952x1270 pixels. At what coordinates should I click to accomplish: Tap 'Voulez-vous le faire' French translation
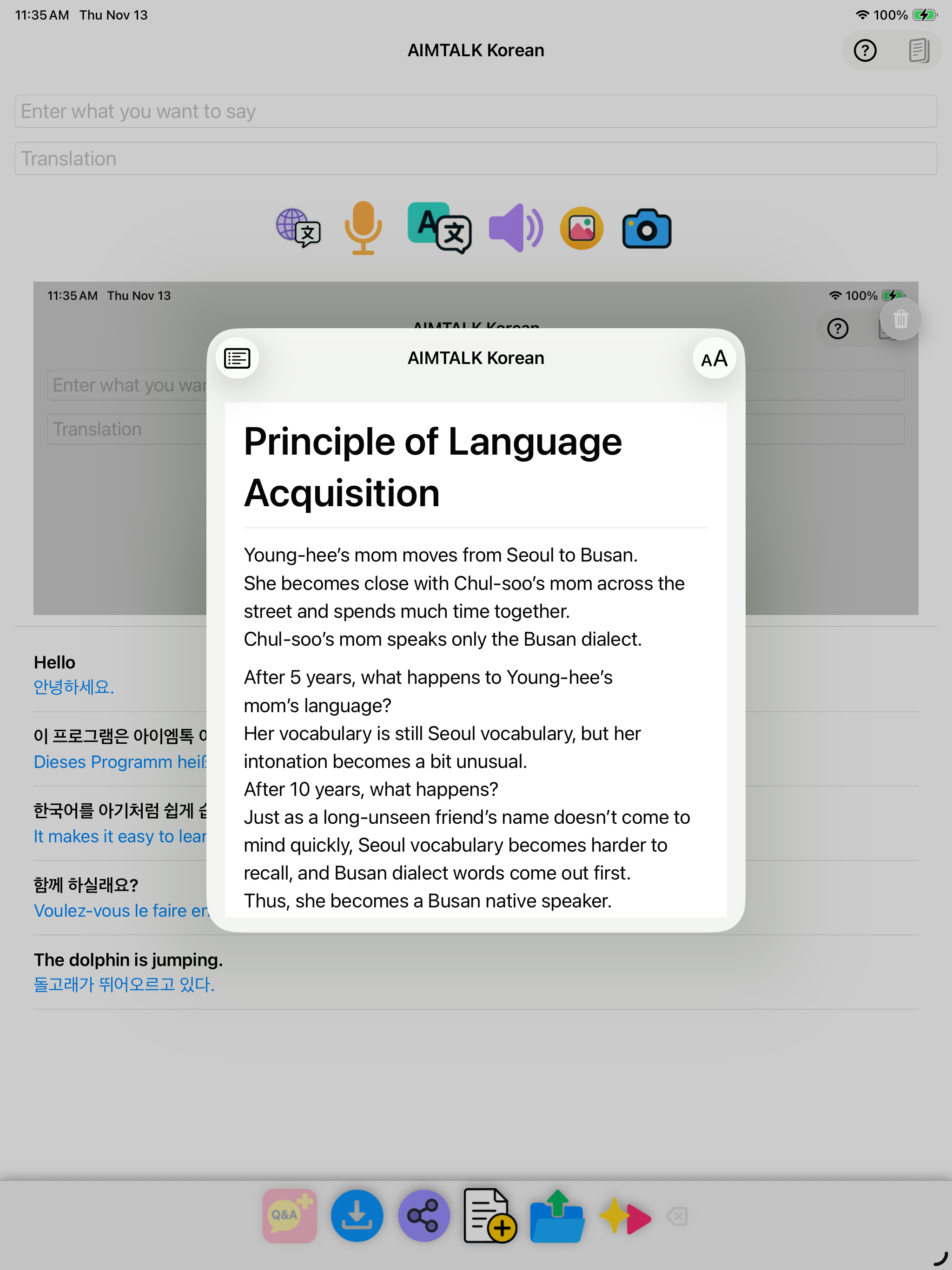coord(120,911)
